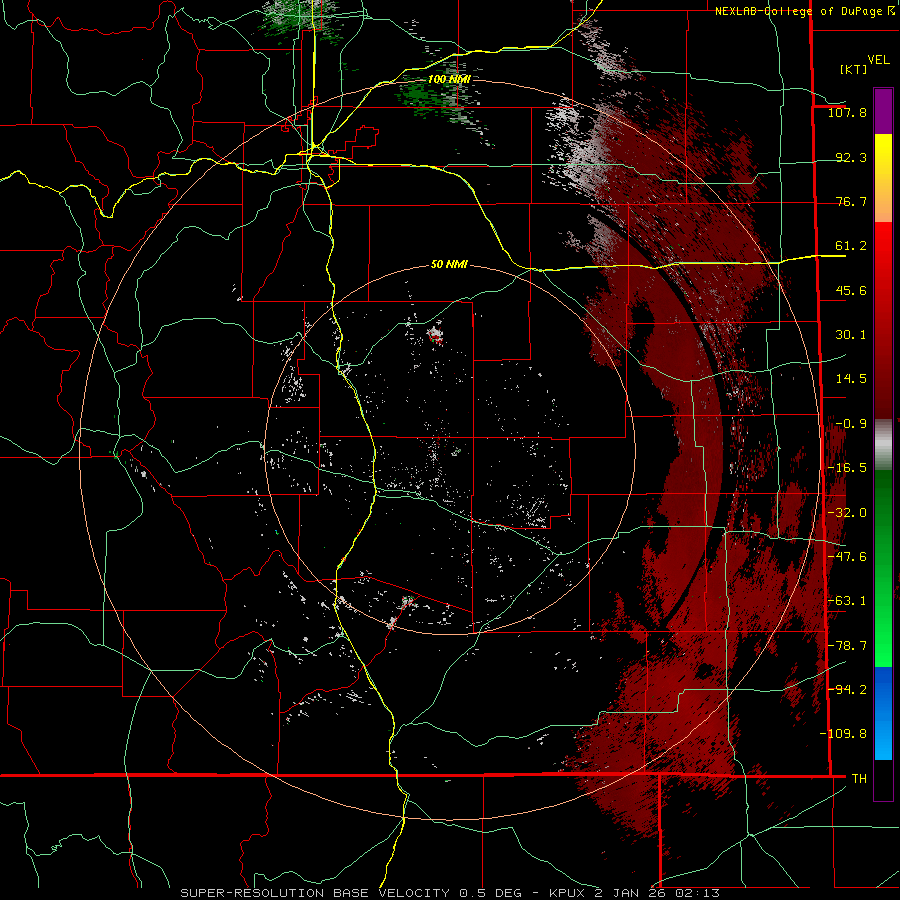Image resolution: width=900 pixels, height=900 pixels.
Task: Click the 61.2 velocity scale value
Action: (851, 246)
